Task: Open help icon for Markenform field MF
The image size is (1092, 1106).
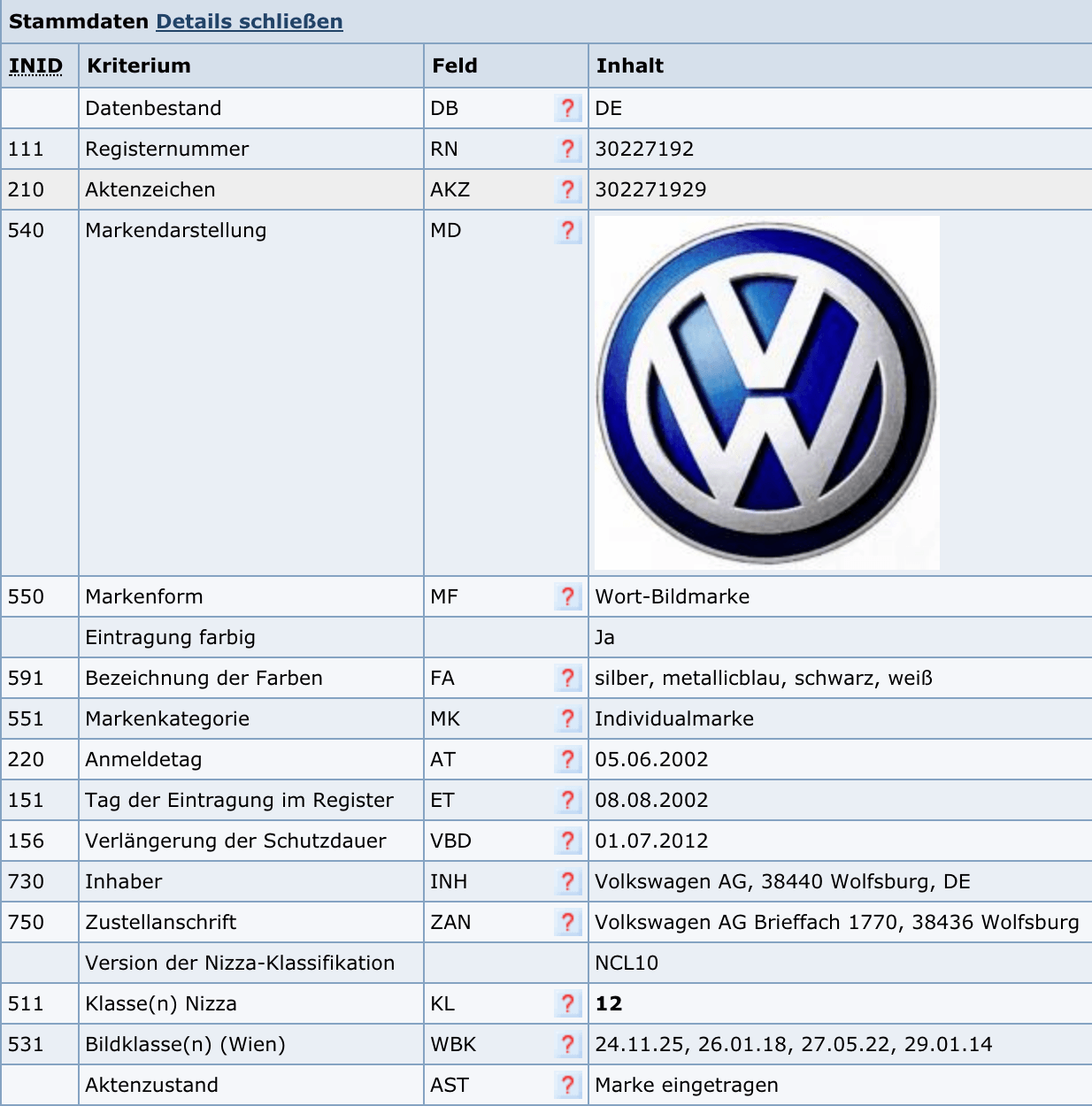Action: pos(568,596)
